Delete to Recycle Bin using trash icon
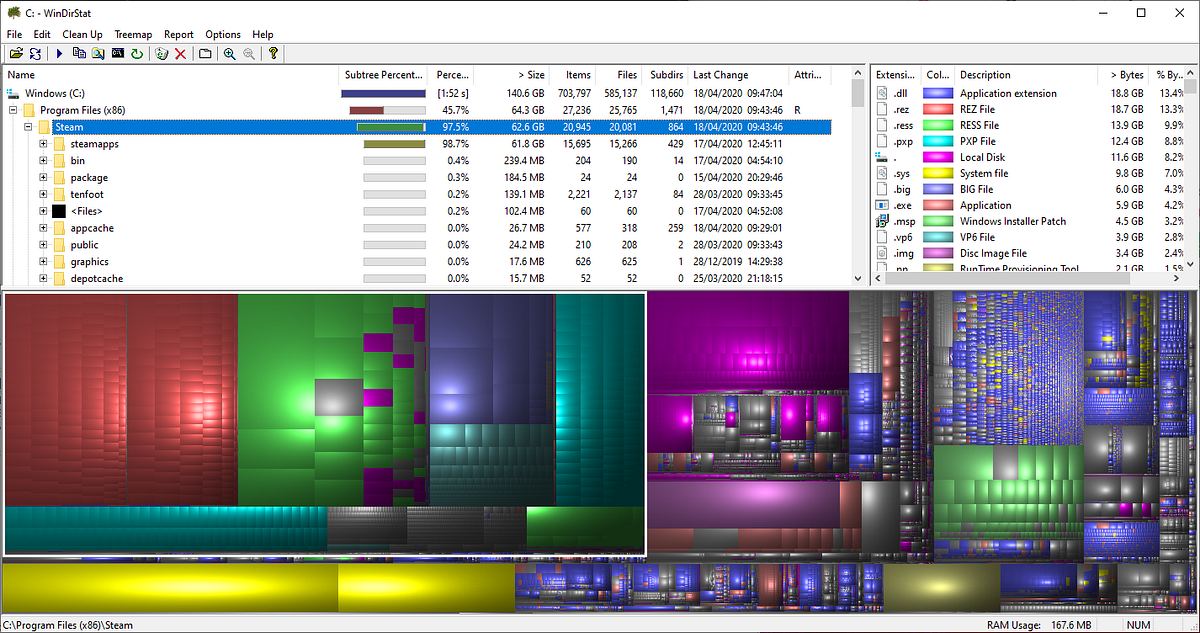 [161, 53]
